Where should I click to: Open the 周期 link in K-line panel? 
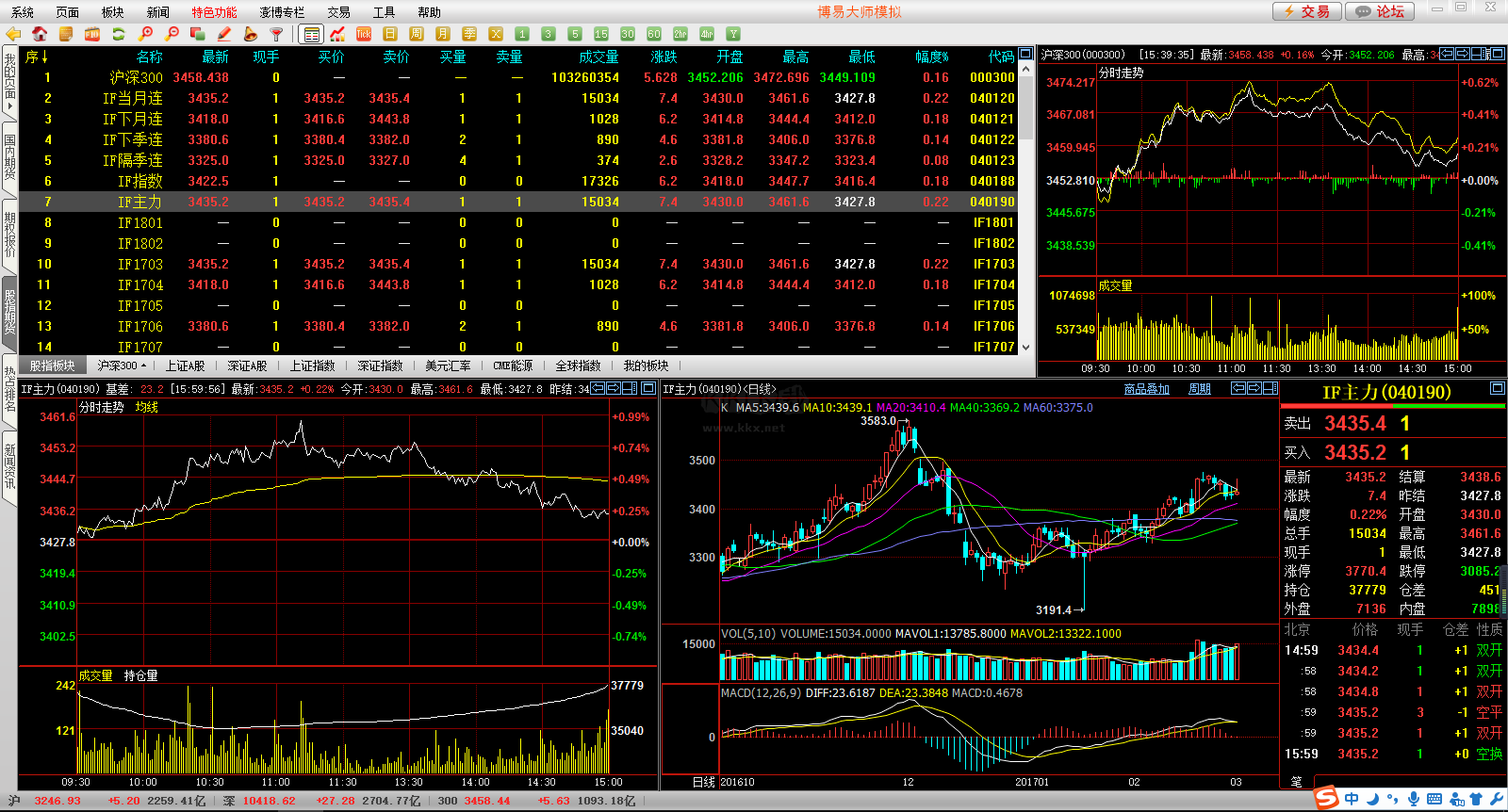[x=1199, y=389]
